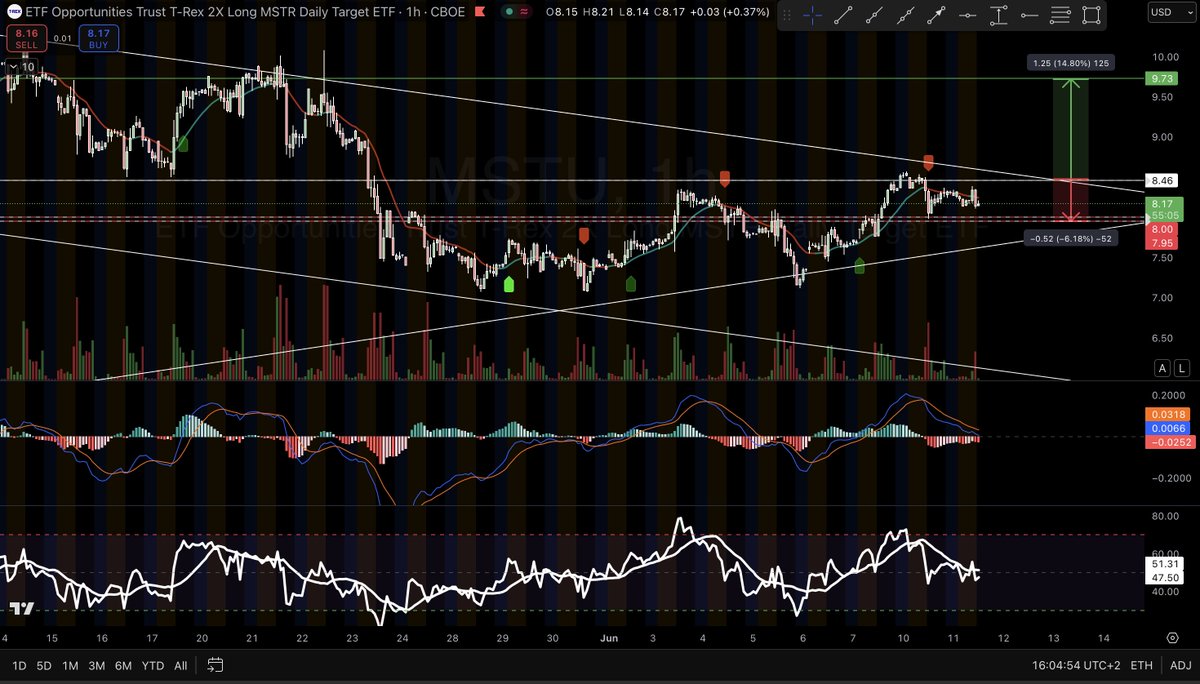Select the arrow line drawing tool
Image resolution: width=1200 pixels, height=684 pixels.
coord(937,15)
